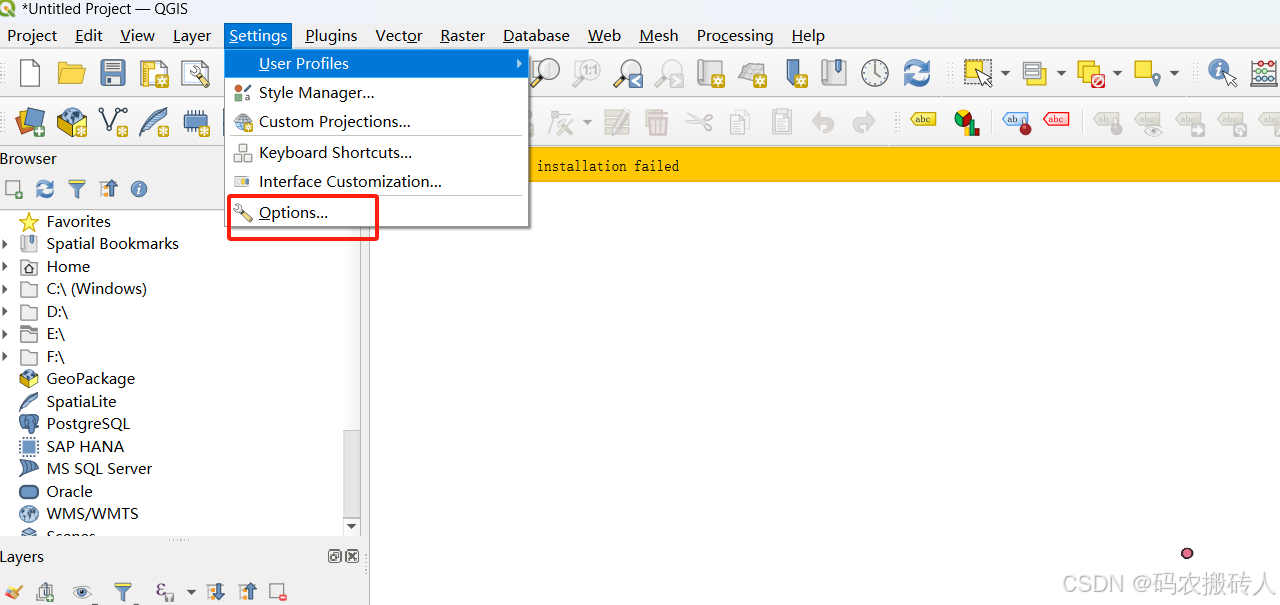Screen dimensions: 1280x605
Task: Filter the Layers legend funnel icon
Action: click(122, 592)
